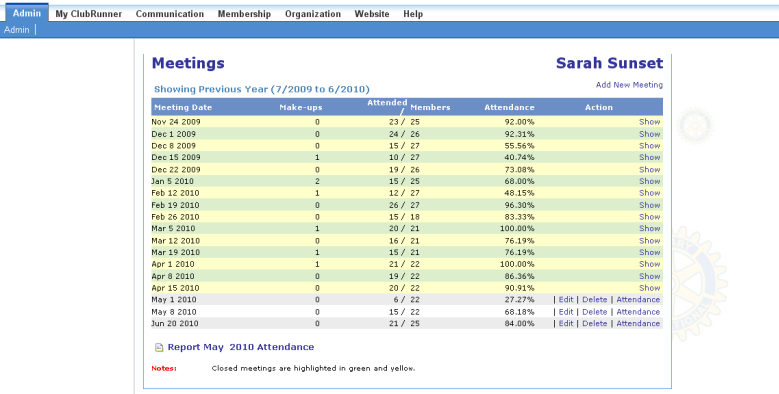Click the Make-ups column header
The width and height of the screenshot is (779, 394).
[301, 107]
